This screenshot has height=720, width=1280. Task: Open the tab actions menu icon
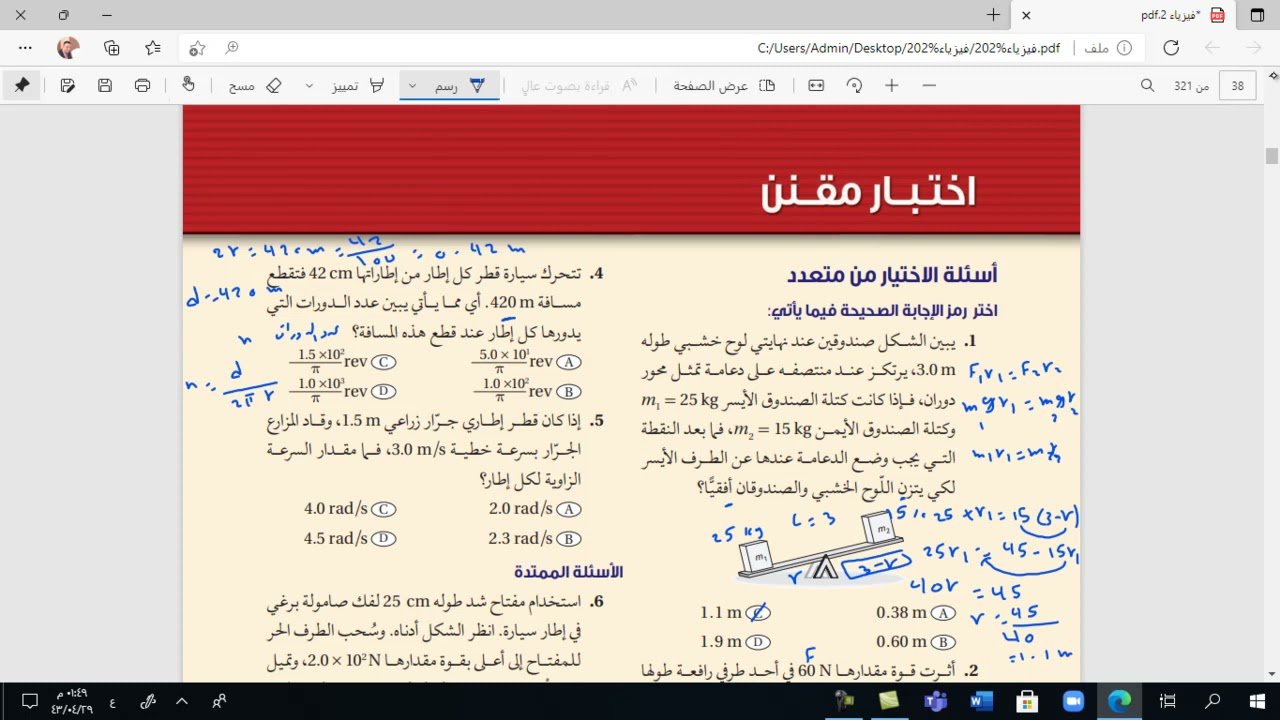1257,15
